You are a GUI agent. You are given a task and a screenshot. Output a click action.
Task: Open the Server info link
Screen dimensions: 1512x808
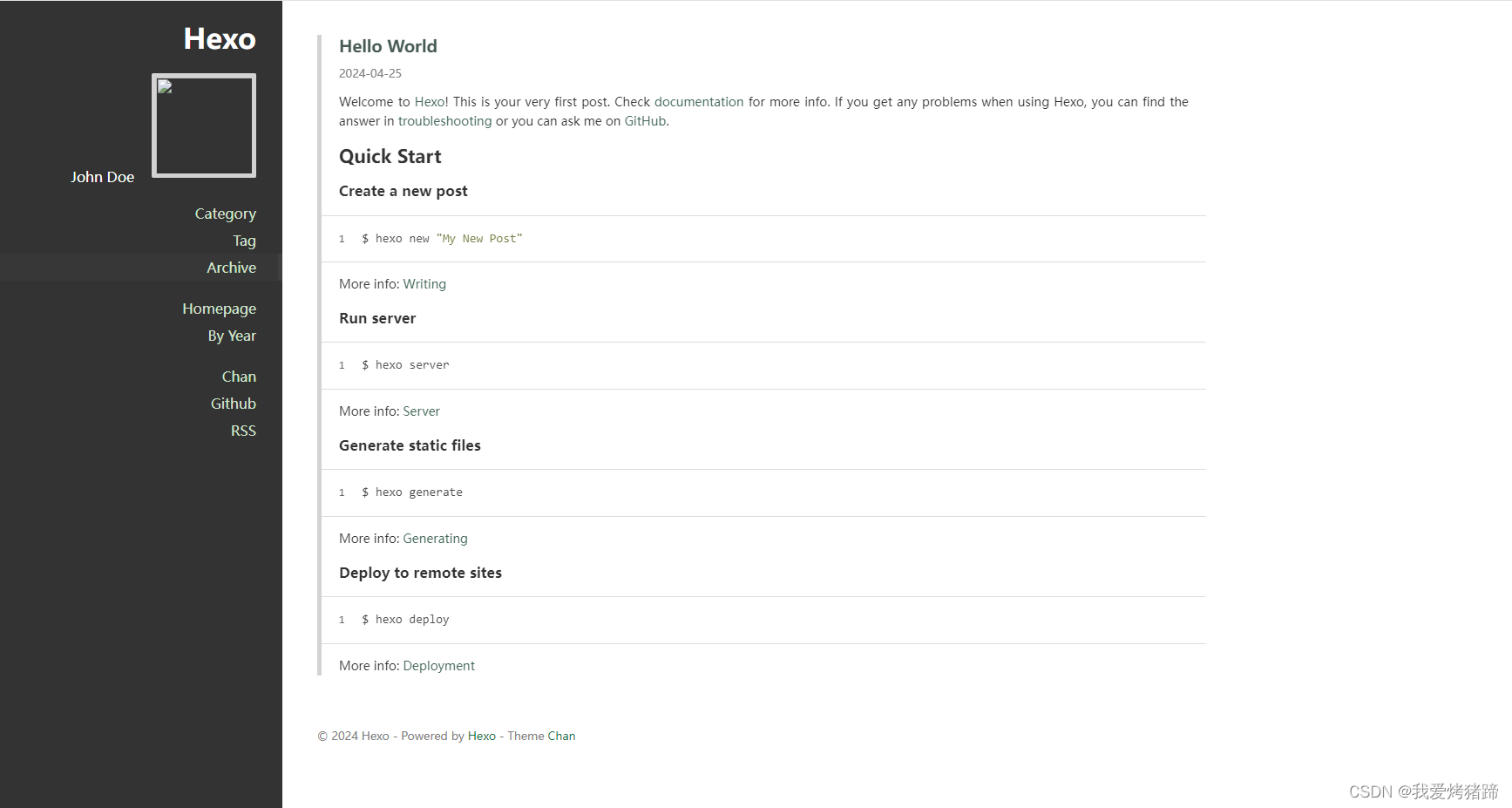click(x=421, y=411)
